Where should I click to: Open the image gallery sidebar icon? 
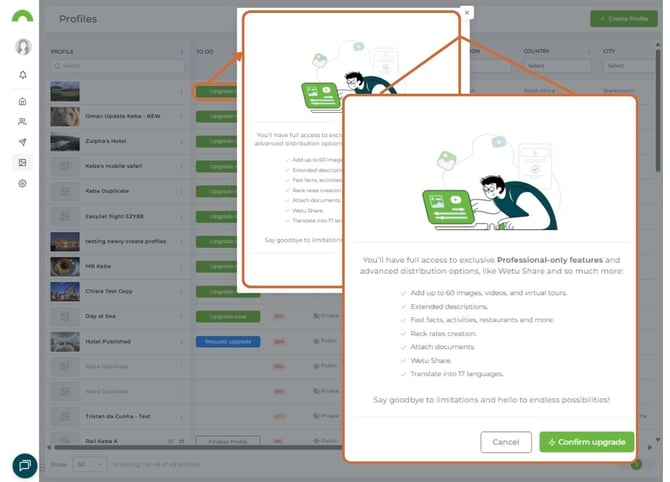click(x=22, y=162)
